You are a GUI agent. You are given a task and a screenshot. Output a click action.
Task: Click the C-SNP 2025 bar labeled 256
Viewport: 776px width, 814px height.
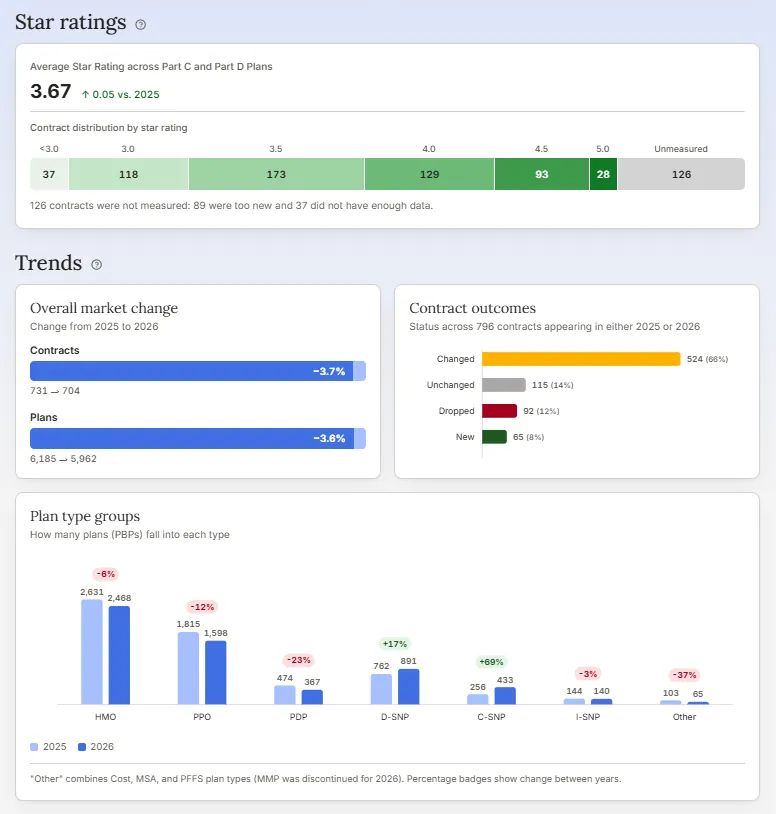(x=478, y=699)
